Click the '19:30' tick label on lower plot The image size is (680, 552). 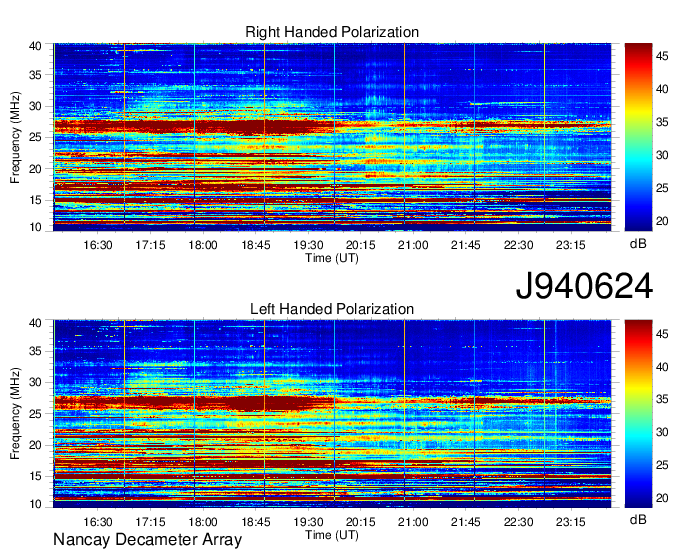point(308,522)
